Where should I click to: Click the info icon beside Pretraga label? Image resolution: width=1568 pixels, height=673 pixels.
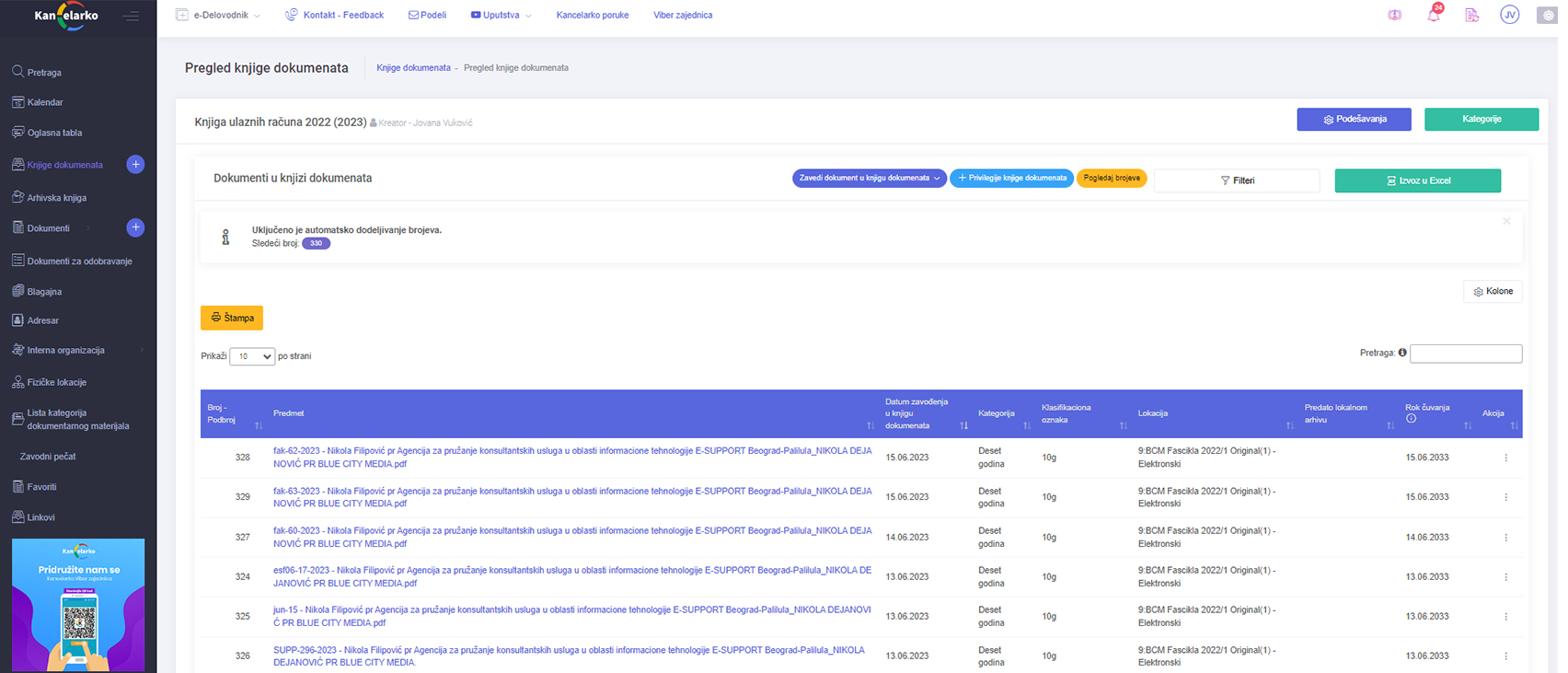pos(1402,353)
